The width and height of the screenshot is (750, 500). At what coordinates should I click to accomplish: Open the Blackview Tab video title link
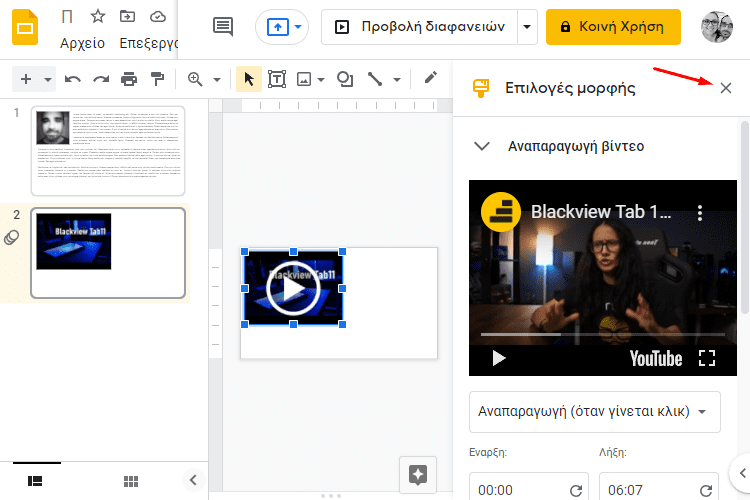(601, 211)
